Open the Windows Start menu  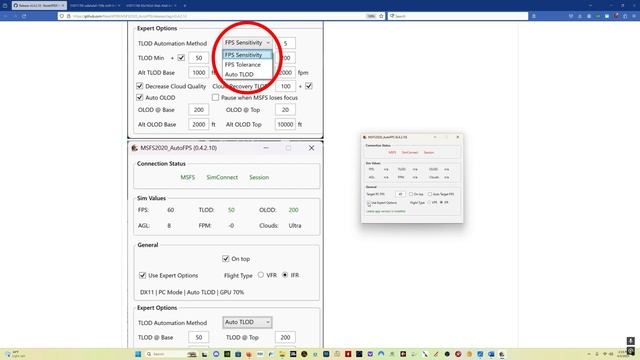pos(138,354)
